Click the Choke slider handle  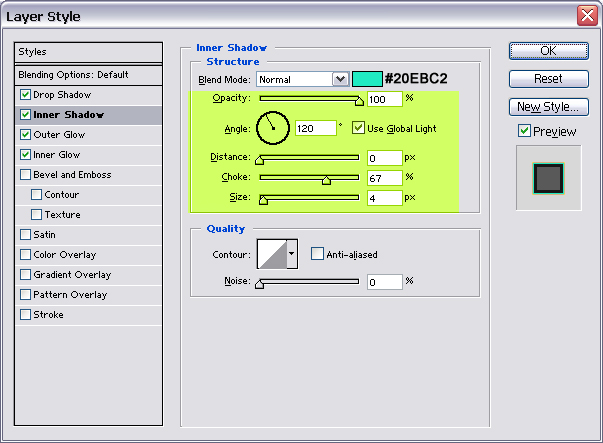[x=326, y=180]
